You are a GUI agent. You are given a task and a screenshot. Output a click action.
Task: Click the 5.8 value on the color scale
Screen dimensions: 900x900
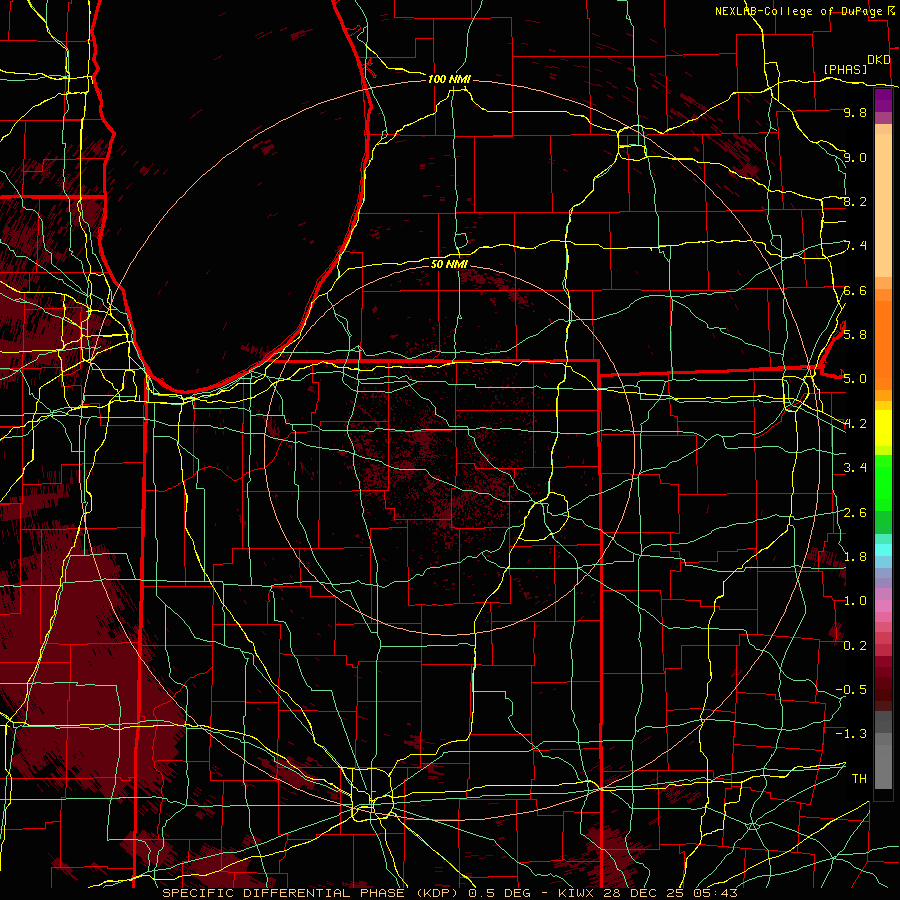click(855, 335)
